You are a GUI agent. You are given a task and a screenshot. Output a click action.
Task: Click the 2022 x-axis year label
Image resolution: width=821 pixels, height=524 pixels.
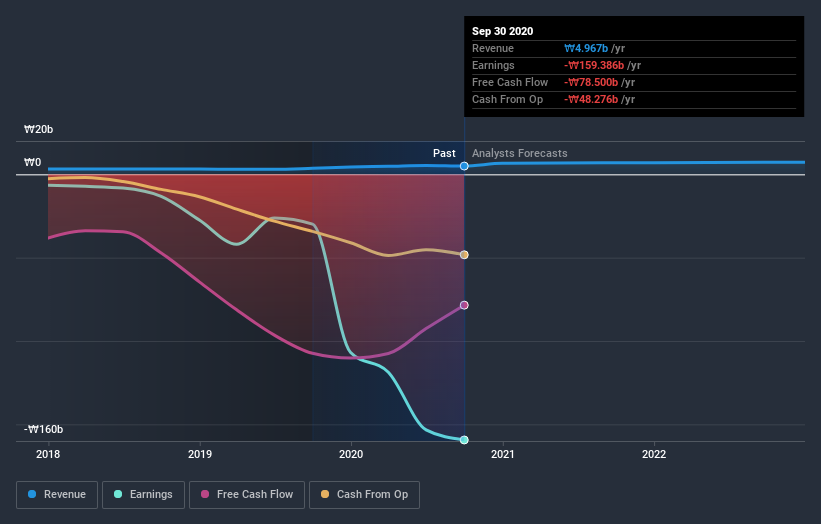point(654,454)
